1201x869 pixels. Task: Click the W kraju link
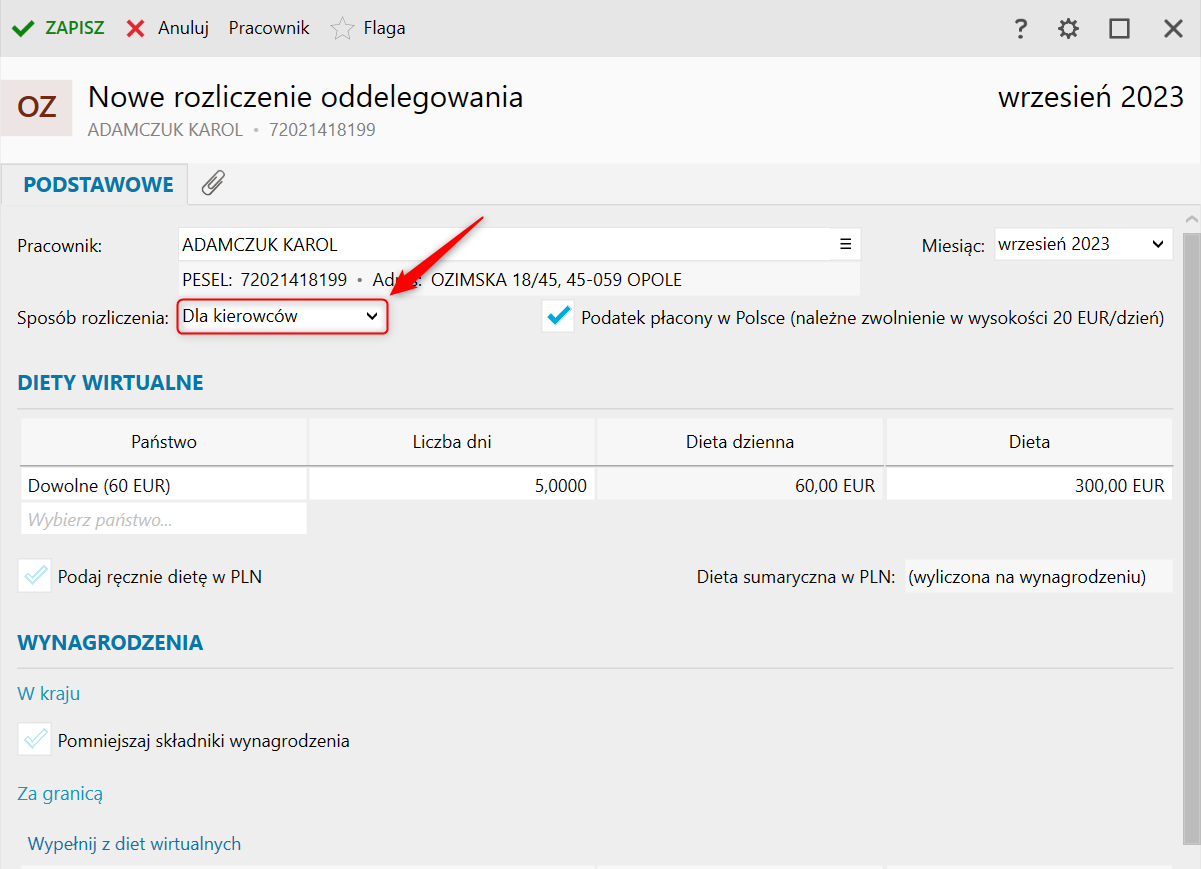coord(49,693)
